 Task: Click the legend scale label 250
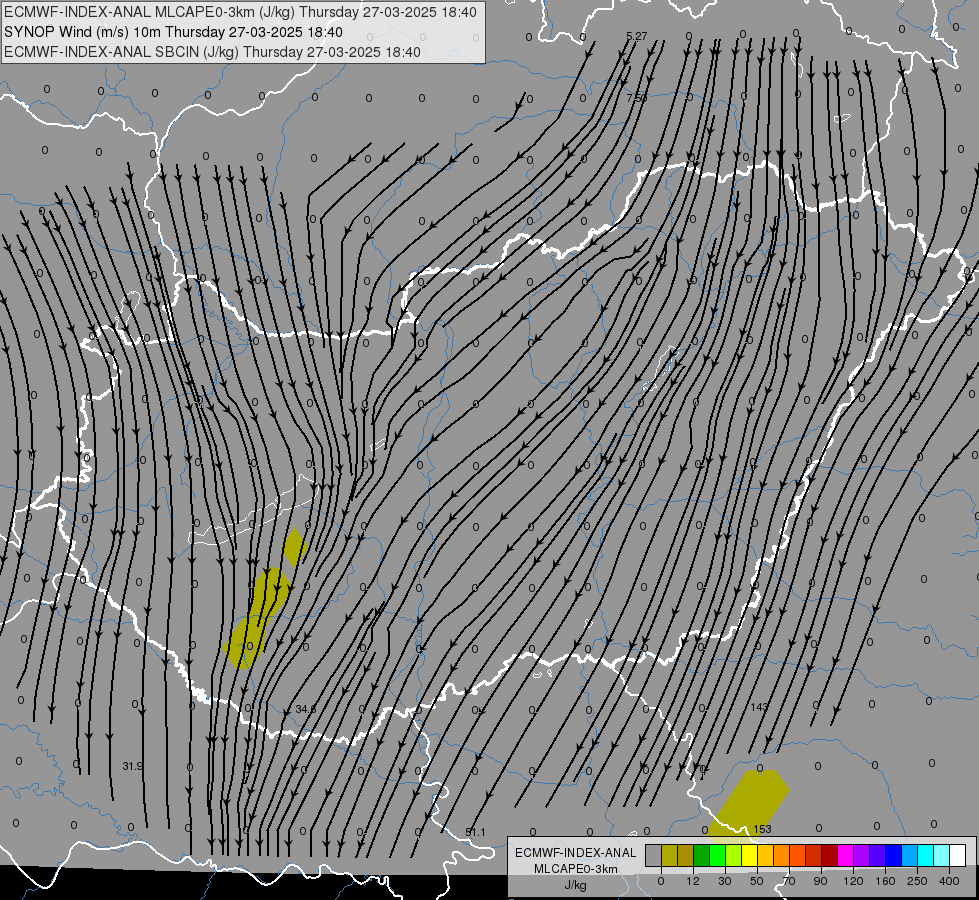[917, 881]
